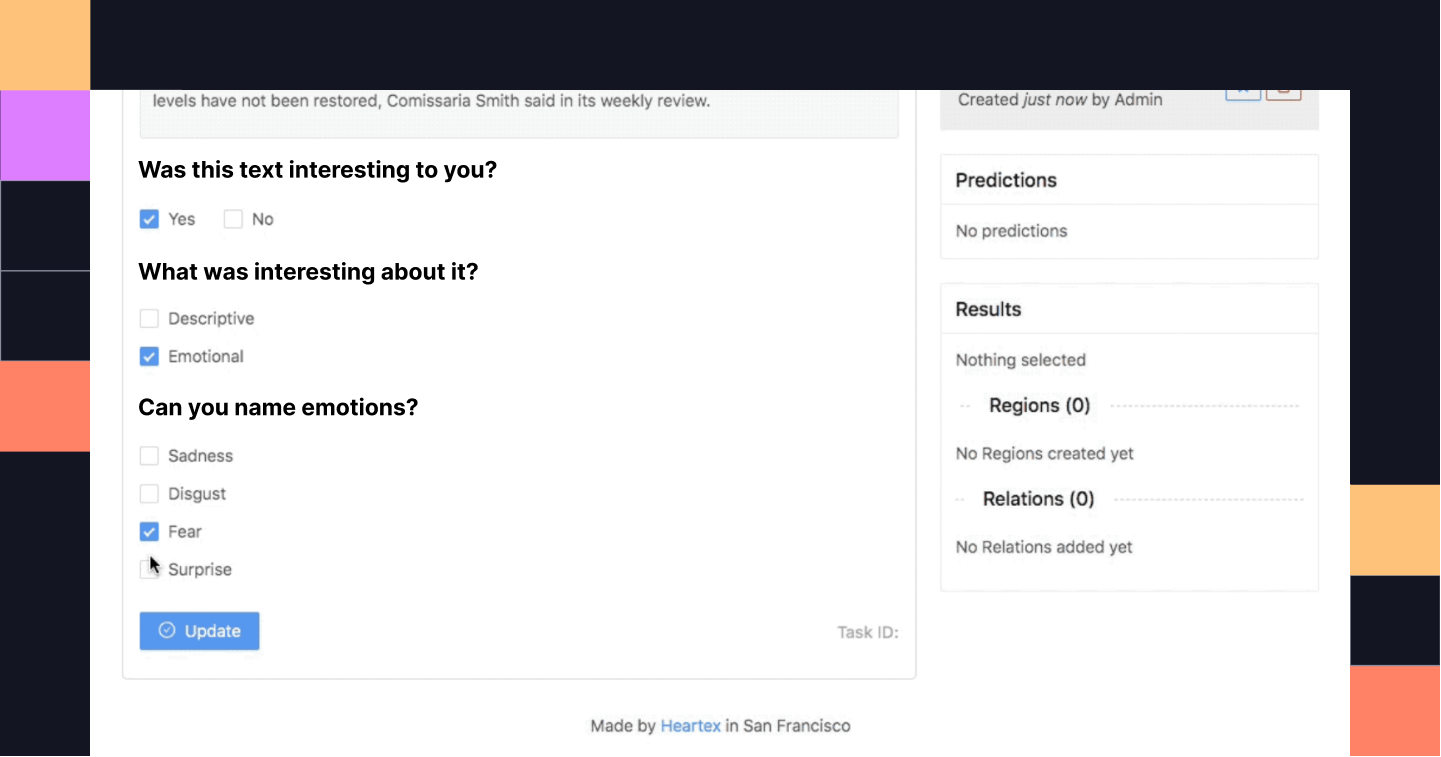This screenshot has height=757, width=1441.
Task: Uncheck the "Fear" emotion
Action: [x=149, y=531]
